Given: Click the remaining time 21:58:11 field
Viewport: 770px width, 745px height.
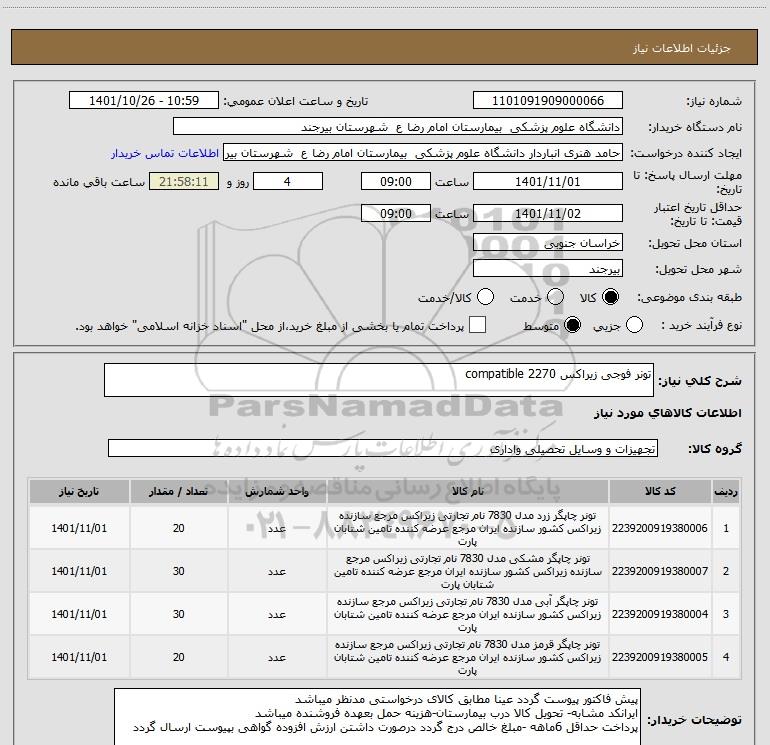Looking at the screenshot, I should click(x=184, y=182).
